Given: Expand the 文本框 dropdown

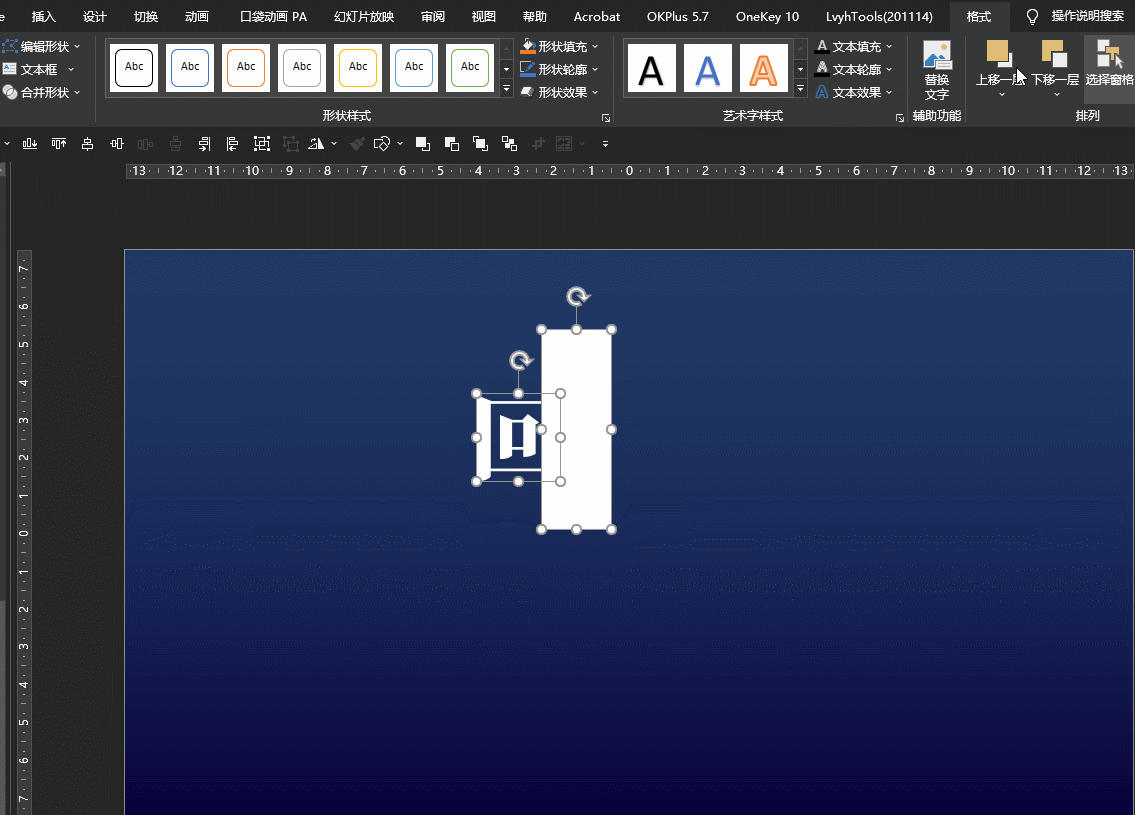Looking at the screenshot, I should pyautogui.click(x=71, y=69).
